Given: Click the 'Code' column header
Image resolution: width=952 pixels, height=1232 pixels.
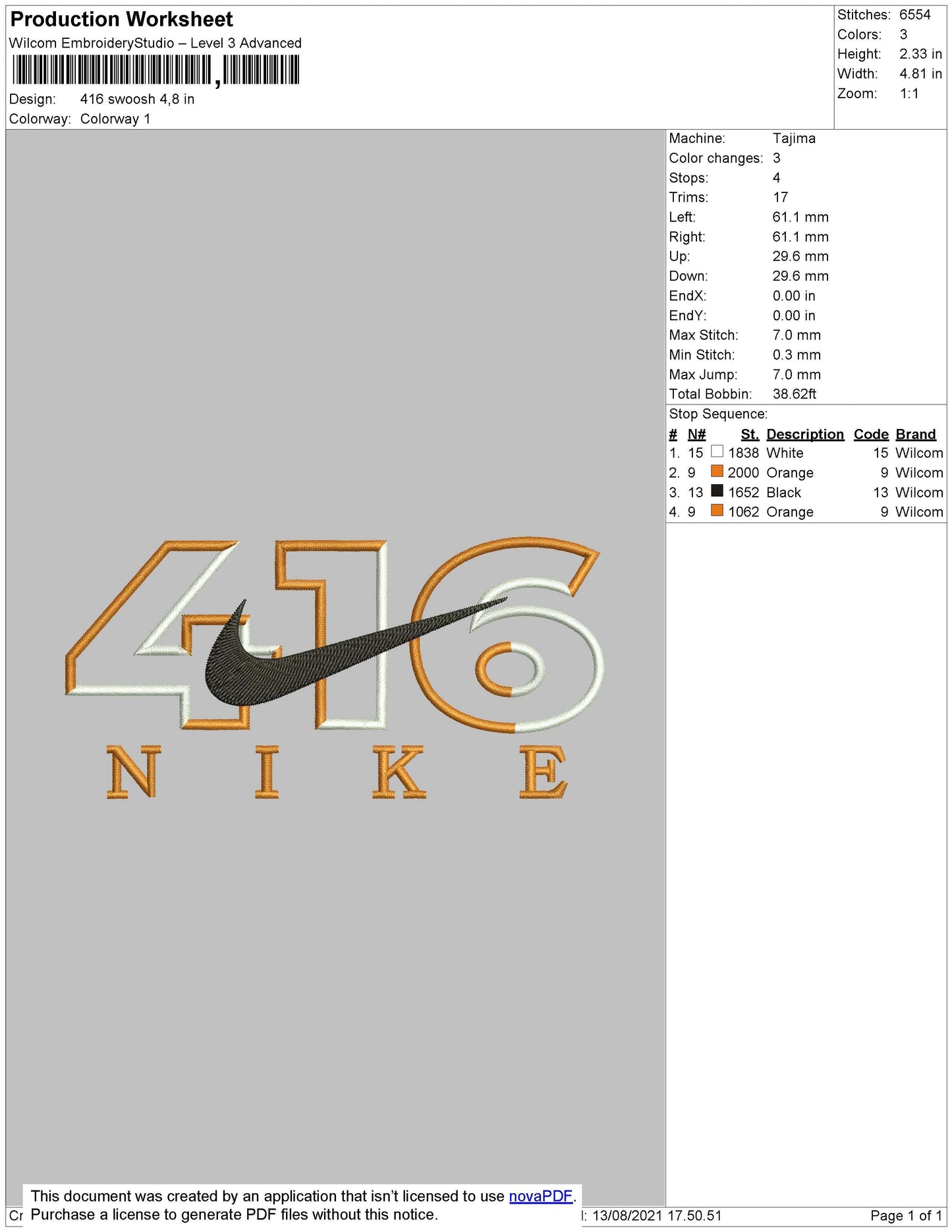Looking at the screenshot, I should [x=871, y=434].
